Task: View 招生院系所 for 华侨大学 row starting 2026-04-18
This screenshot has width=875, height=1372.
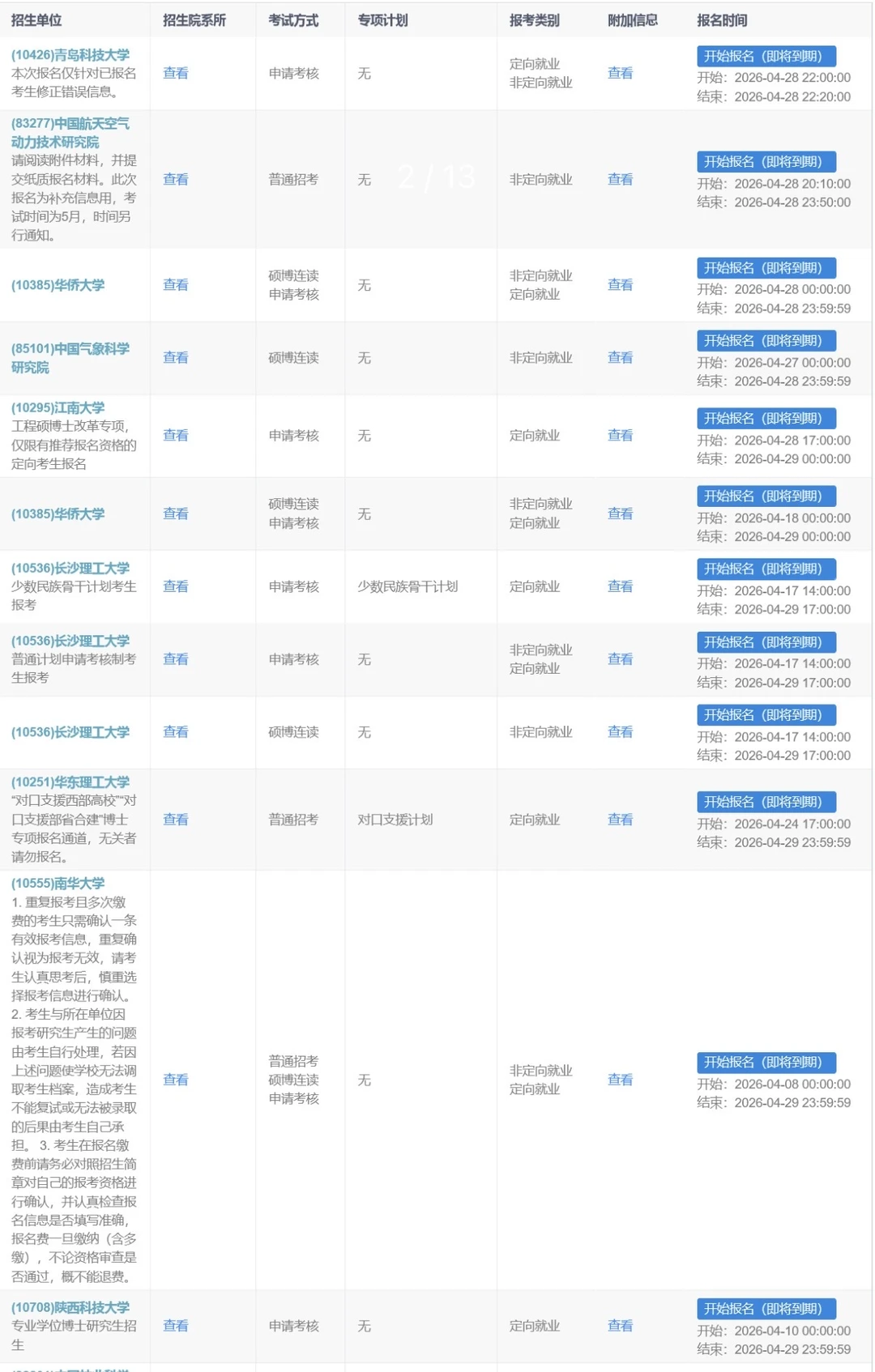Action: (x=176, y=513)
